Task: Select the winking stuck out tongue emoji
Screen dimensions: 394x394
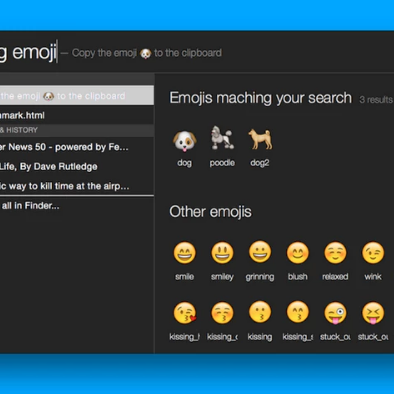Action: 335,313
